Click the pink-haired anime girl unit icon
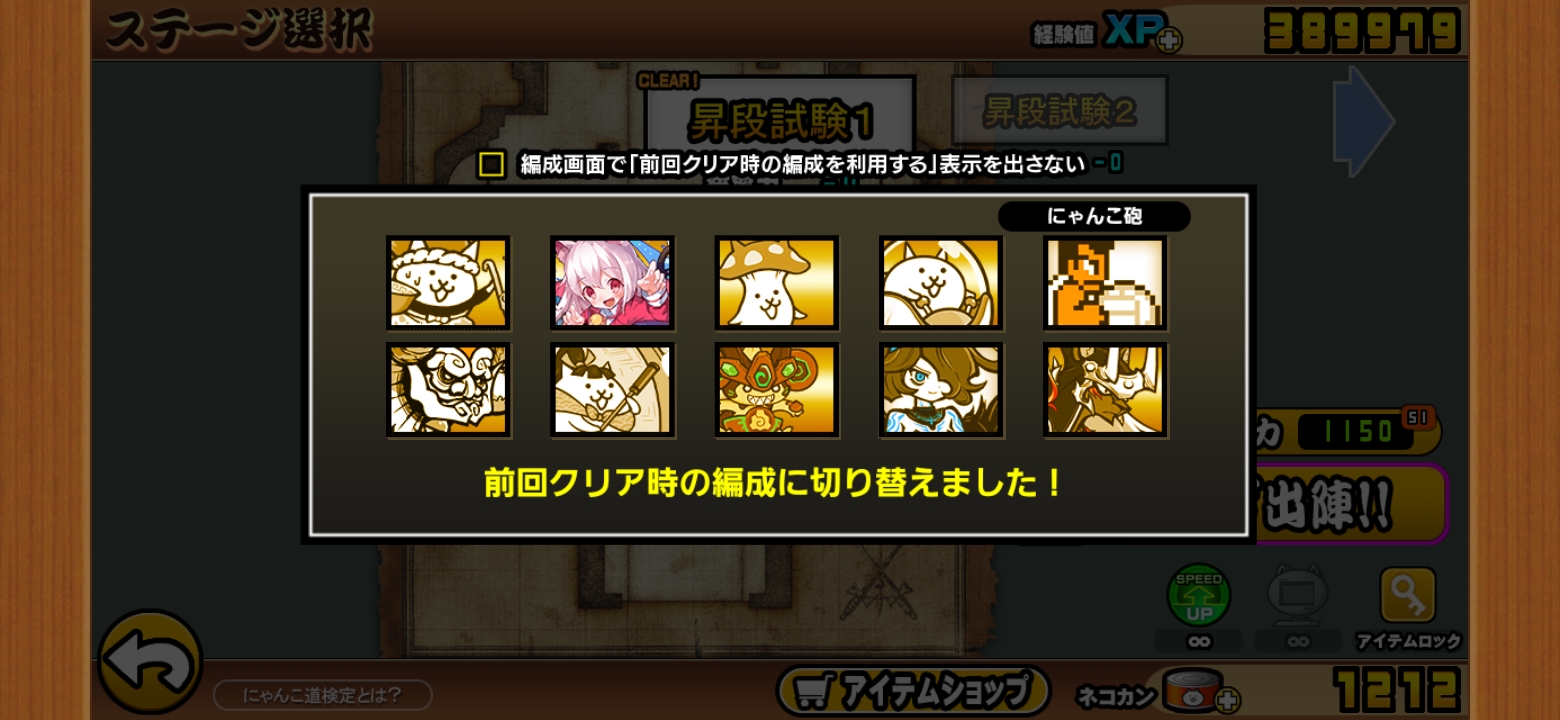 tap(612, 283)
